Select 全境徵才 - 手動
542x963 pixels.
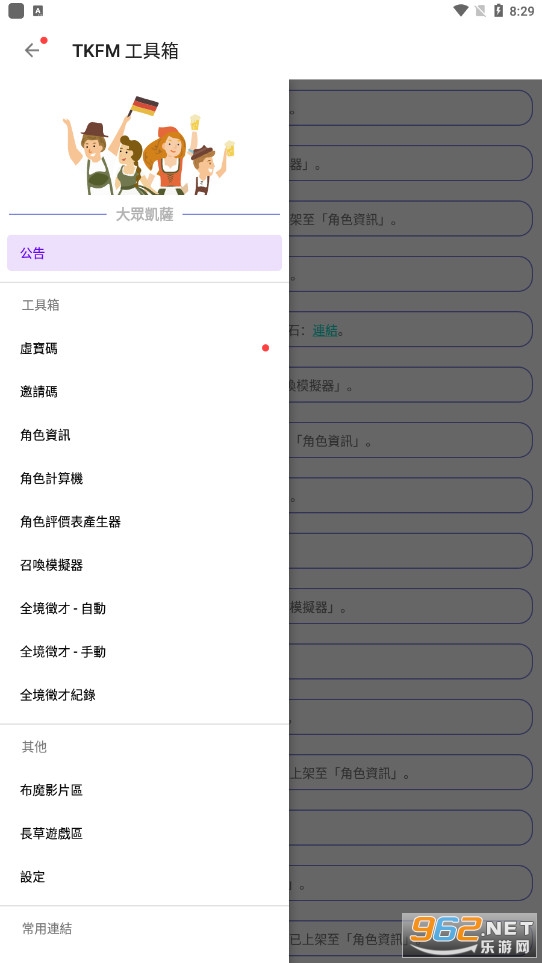(x=144, y=652)
